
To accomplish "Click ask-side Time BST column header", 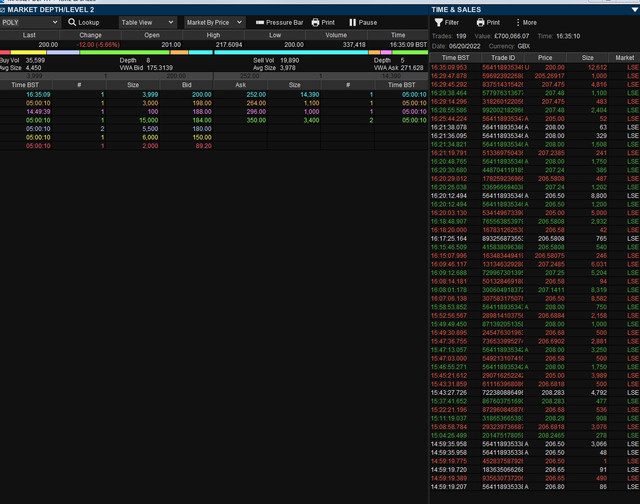I will coord(401,85).
